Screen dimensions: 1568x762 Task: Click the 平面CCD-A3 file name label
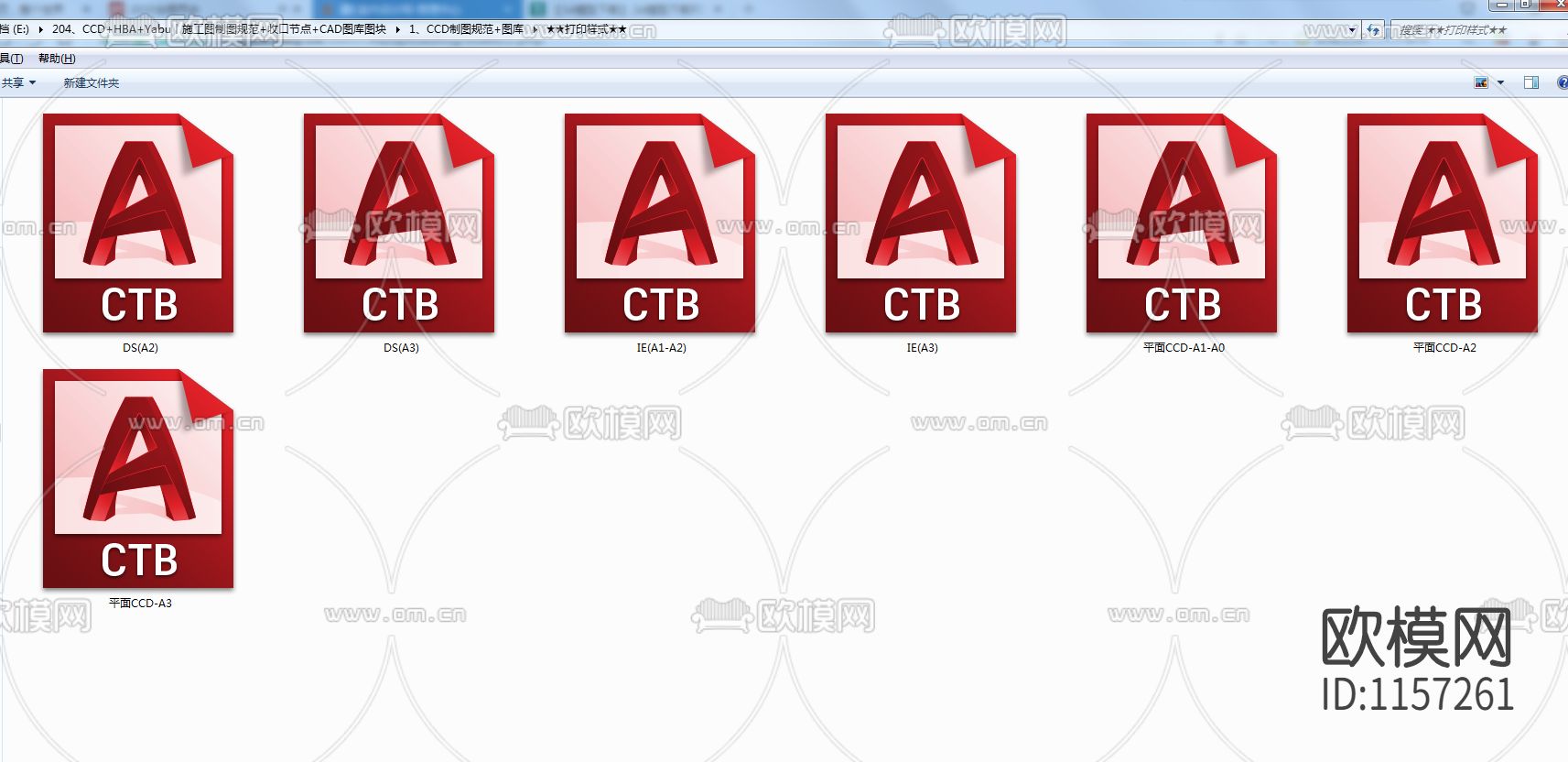point(140,604)
